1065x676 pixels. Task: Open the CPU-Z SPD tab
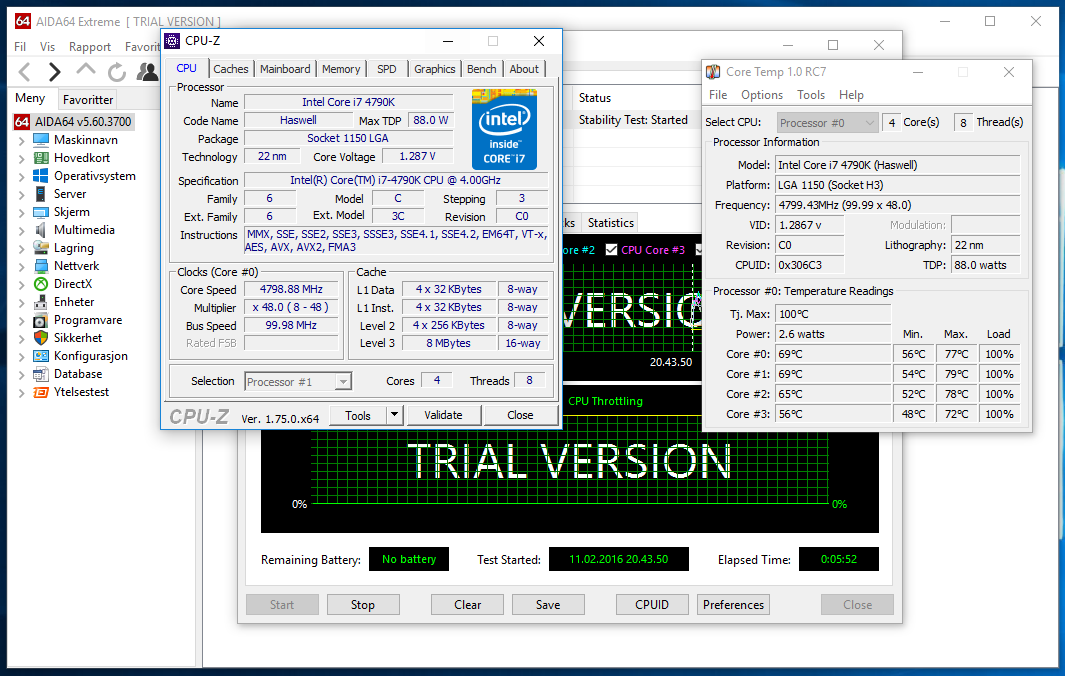tap(386, 69)
